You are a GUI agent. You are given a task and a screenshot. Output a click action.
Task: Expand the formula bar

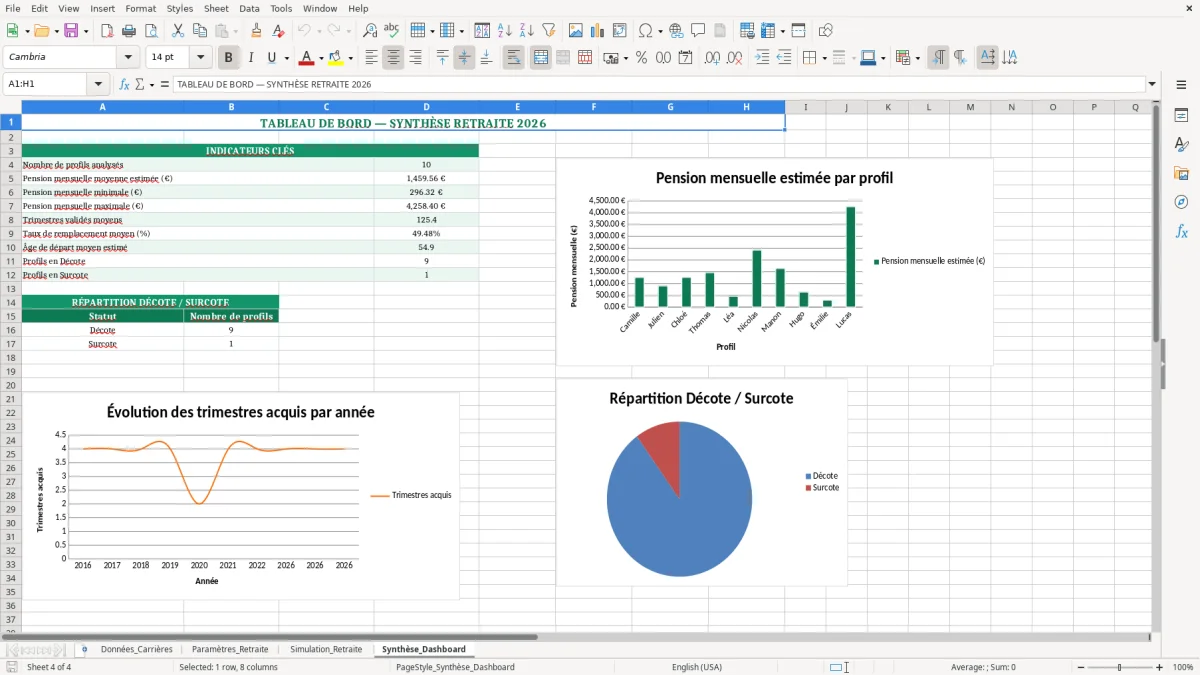(x=1153, y=84)
